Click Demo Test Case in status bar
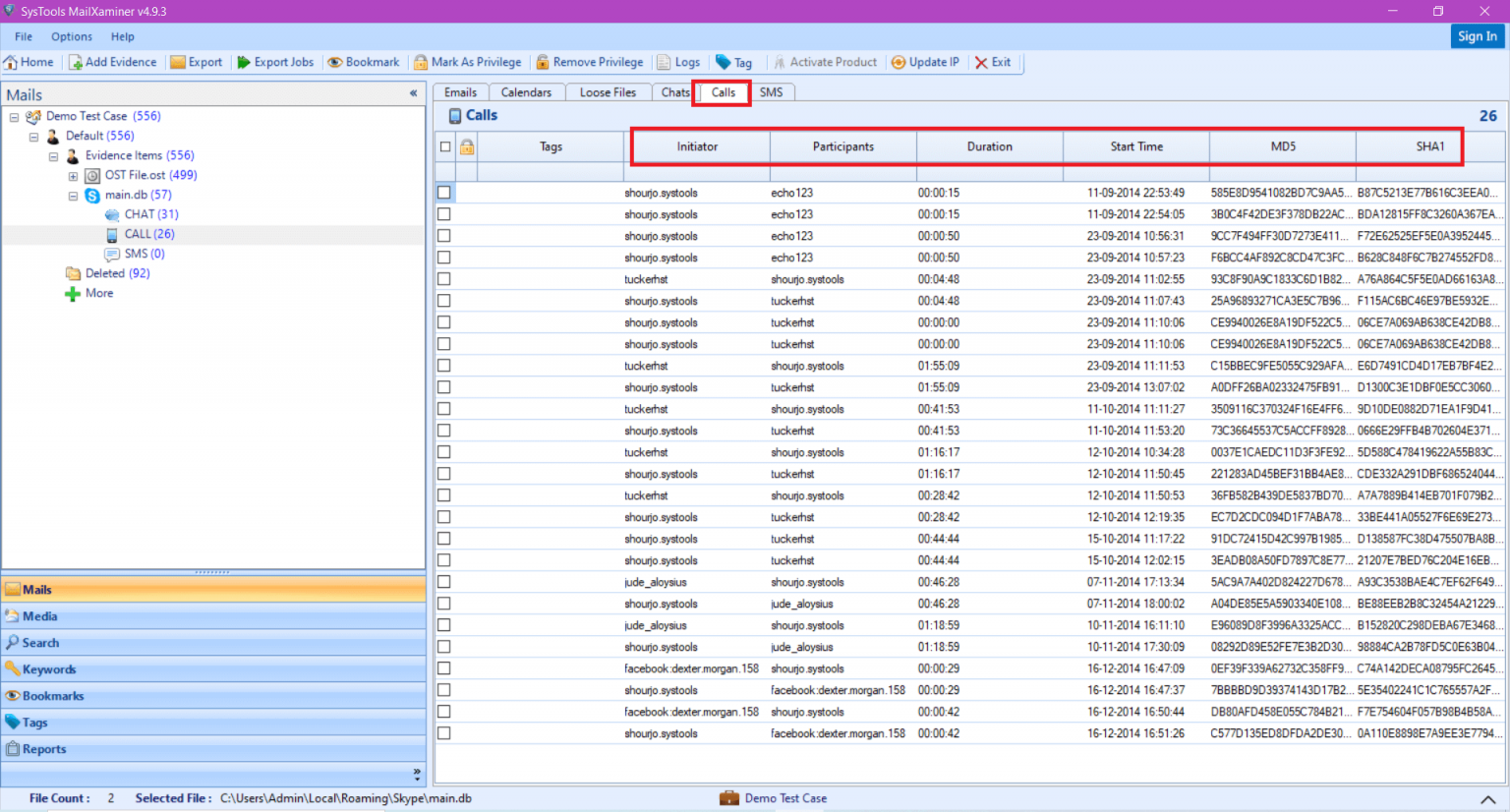 (x=774, y=798)
